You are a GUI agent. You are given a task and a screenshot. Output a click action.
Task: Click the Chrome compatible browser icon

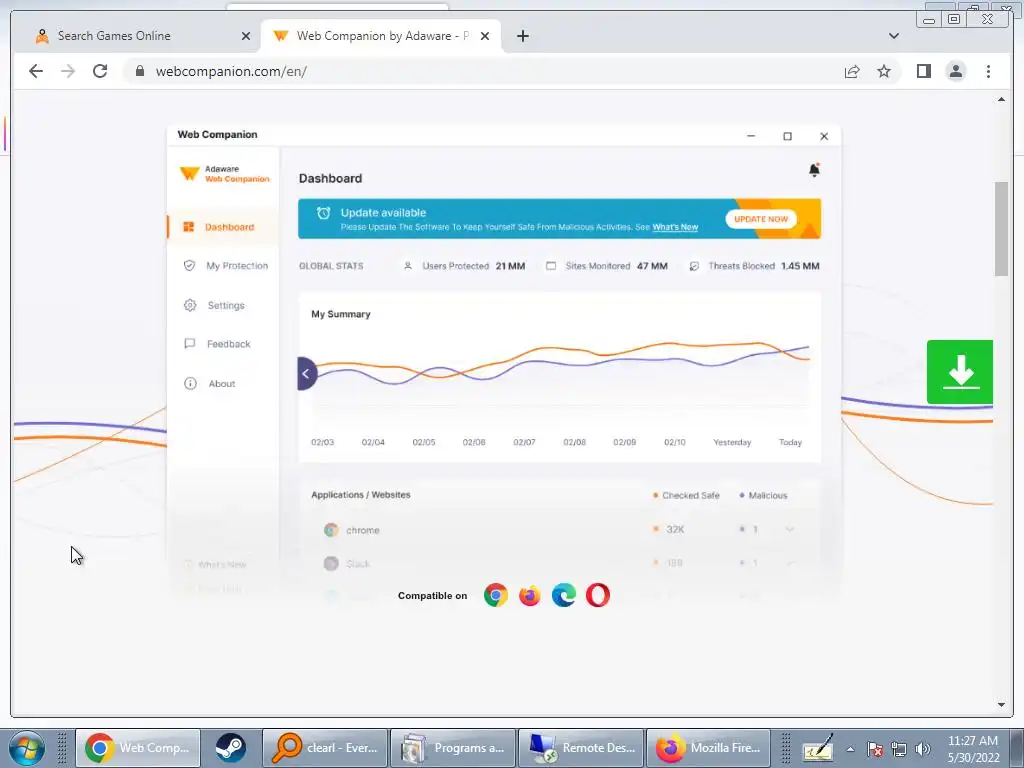[496, 596]
